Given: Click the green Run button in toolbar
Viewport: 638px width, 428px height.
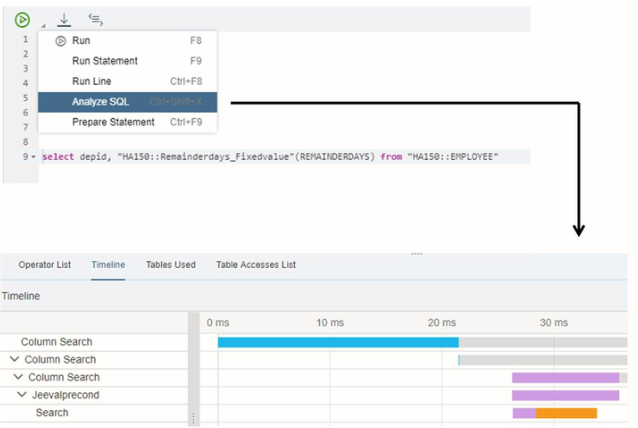Looking at the screenshot, I should pyautogui.click(x=22, y=19).
